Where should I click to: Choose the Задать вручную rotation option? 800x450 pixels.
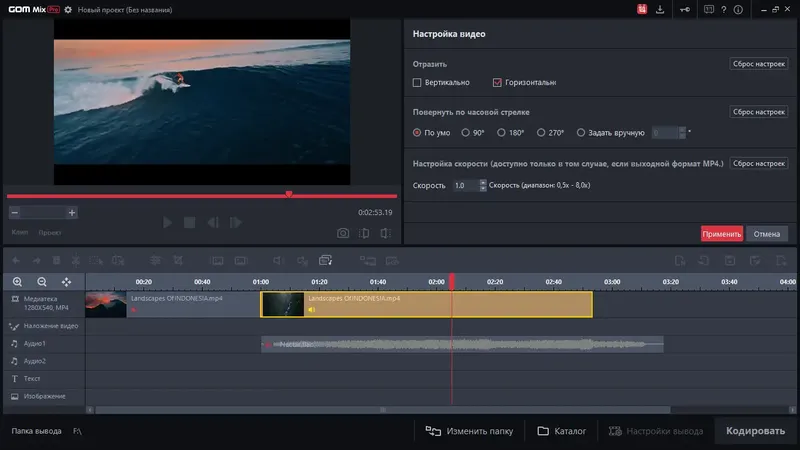581,132
